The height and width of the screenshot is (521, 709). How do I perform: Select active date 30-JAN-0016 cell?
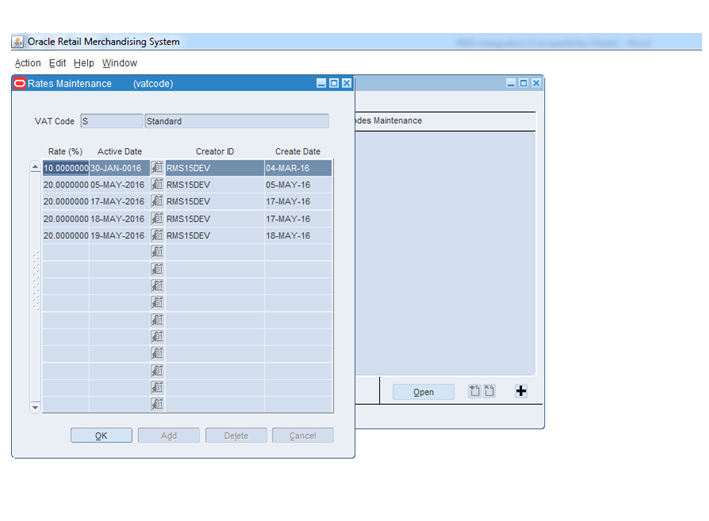pos(119,168)
